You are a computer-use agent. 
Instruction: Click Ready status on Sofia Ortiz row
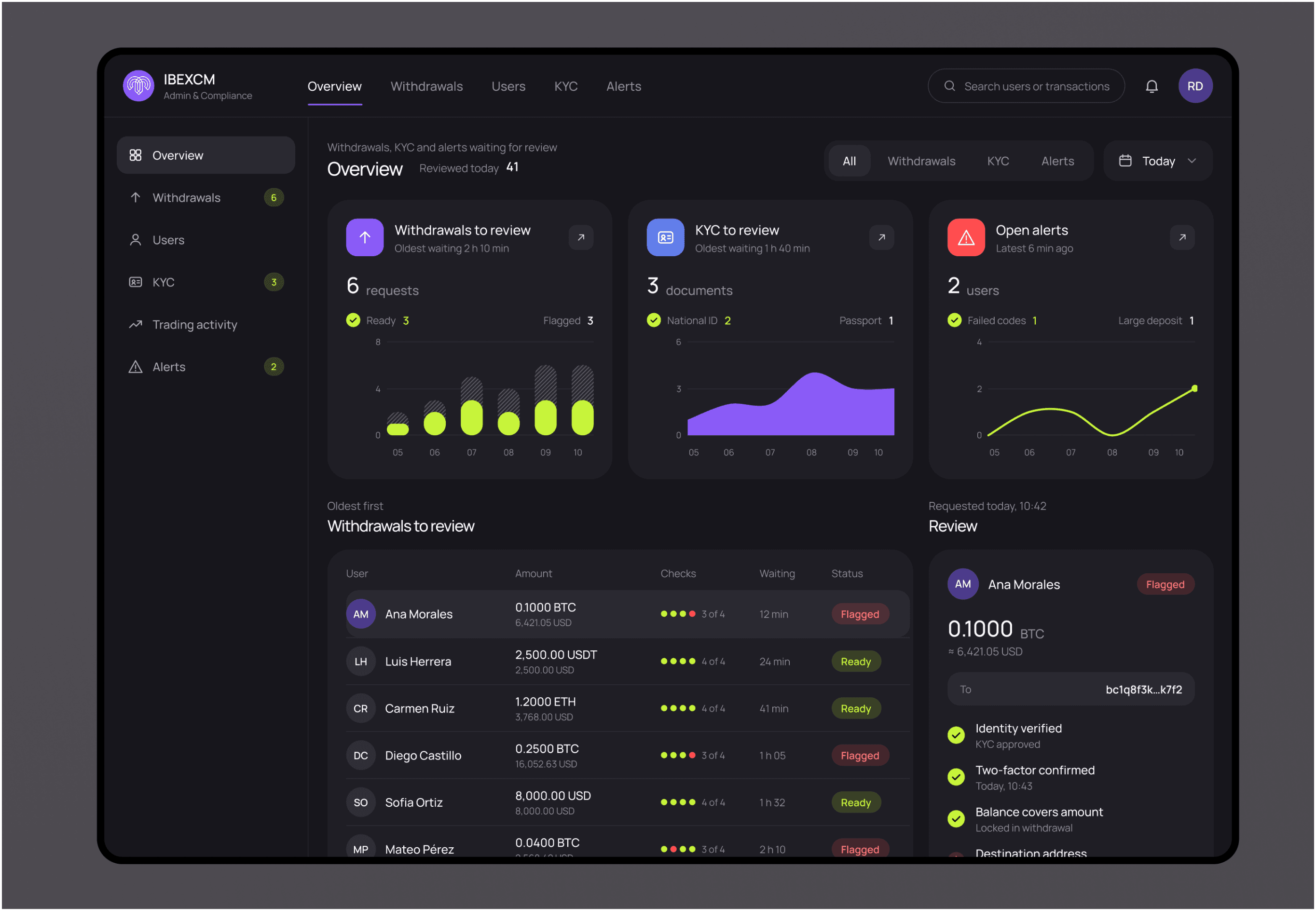856,803
